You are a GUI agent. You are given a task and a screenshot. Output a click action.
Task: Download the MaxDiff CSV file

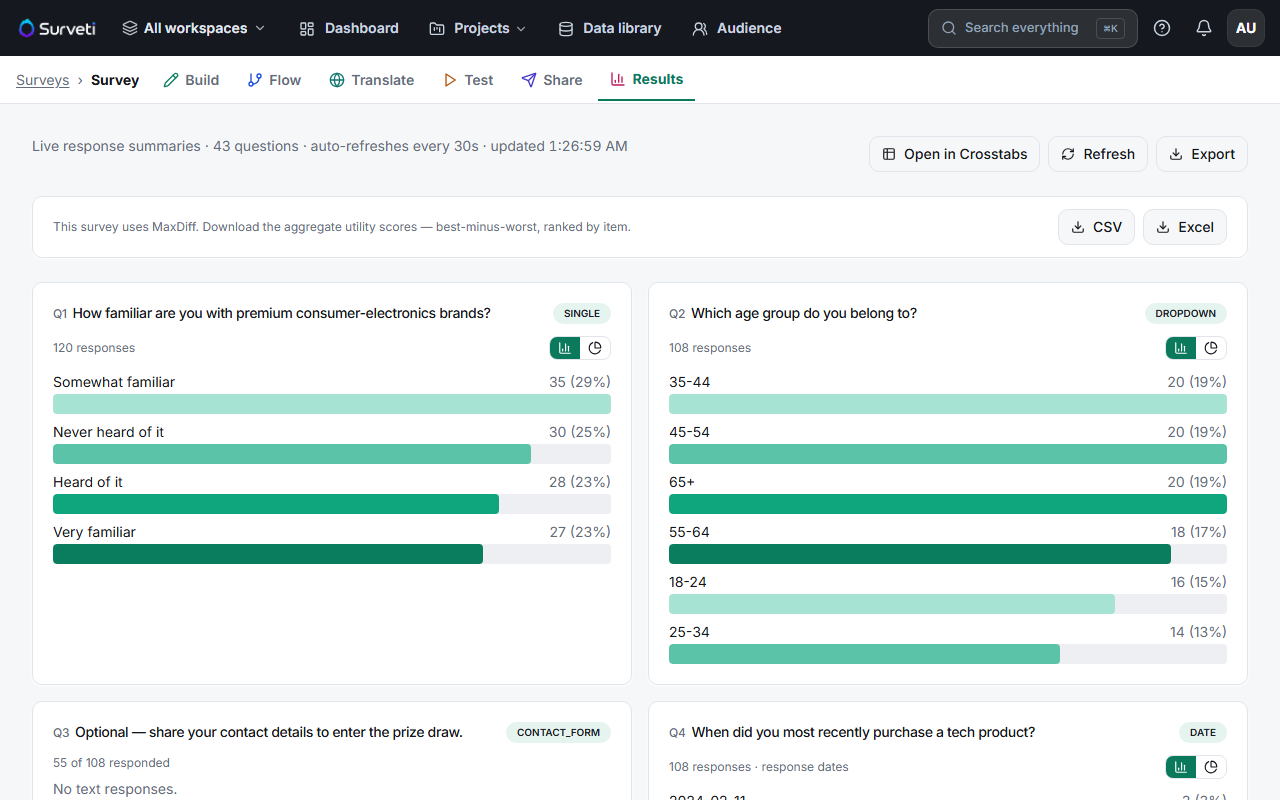(1096, 227)
